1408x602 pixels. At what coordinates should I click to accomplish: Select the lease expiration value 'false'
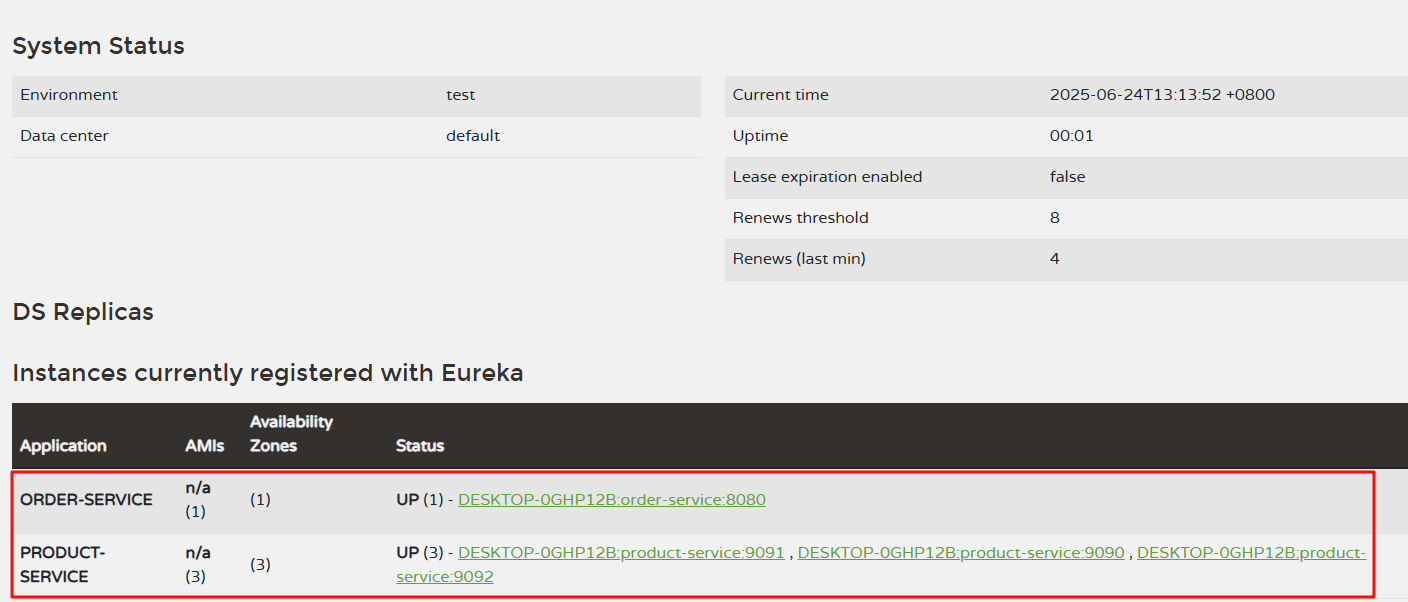pos(1068,177)
